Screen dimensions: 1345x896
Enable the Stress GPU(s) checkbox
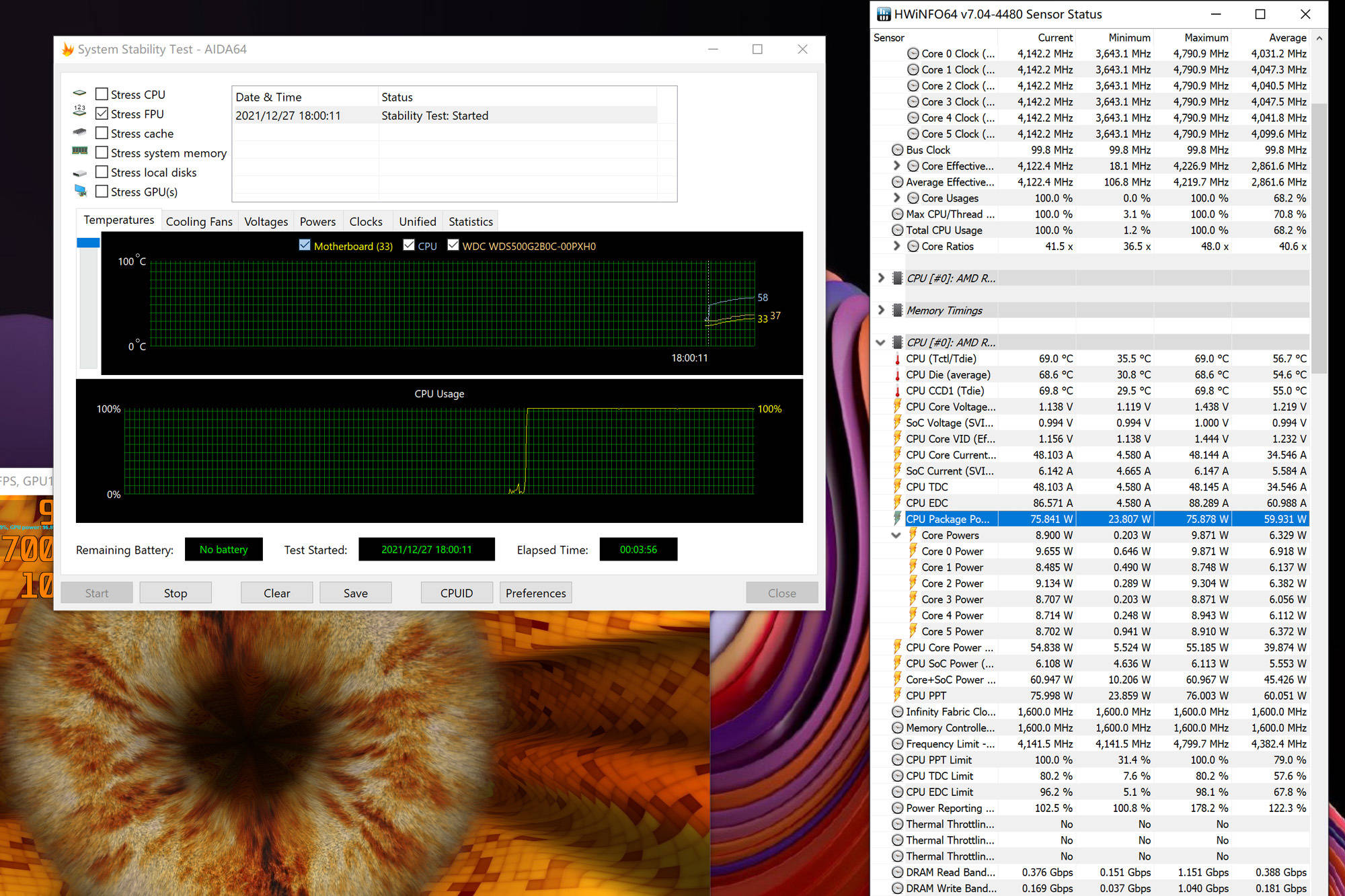[102, 192]
